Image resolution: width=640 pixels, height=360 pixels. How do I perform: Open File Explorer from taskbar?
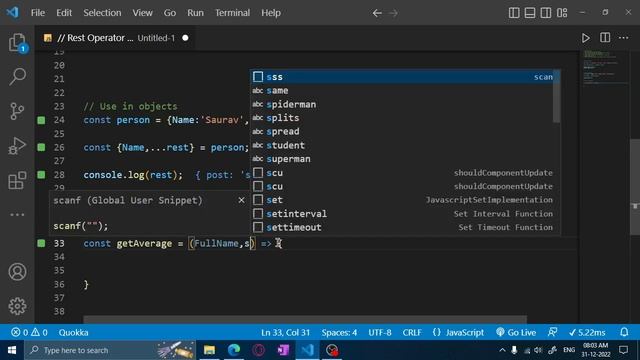[x=209, y=350]
